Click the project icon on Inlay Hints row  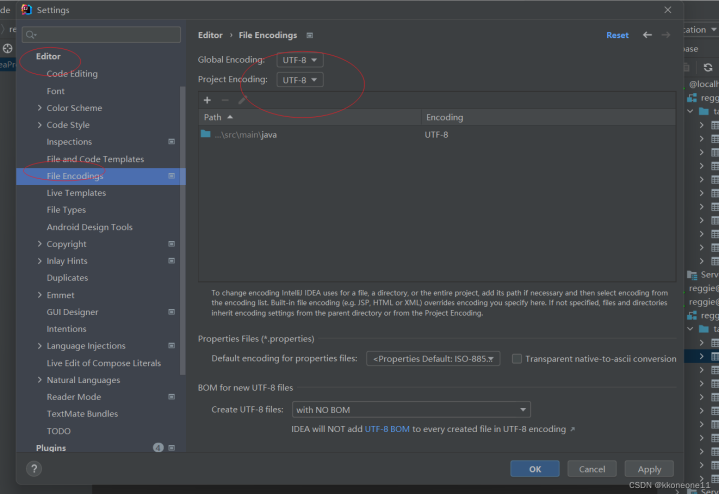(x=171, y=261)
